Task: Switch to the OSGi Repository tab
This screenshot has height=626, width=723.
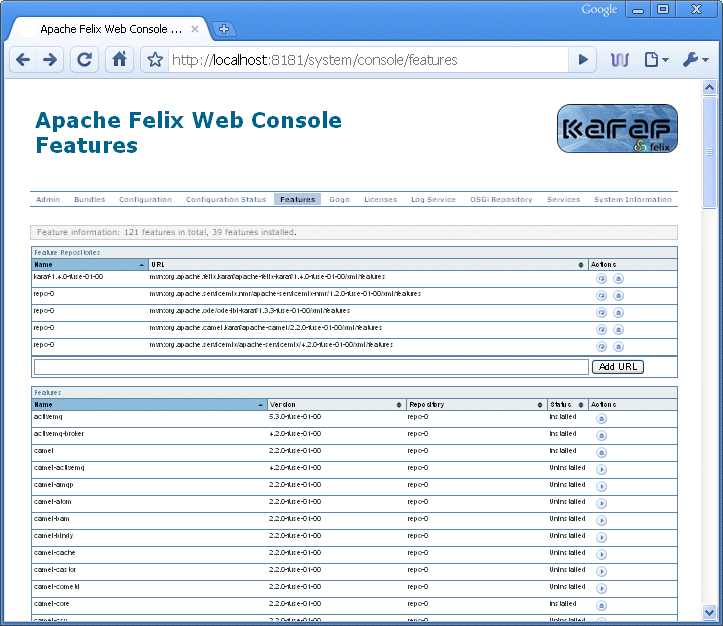Action: 501,200
